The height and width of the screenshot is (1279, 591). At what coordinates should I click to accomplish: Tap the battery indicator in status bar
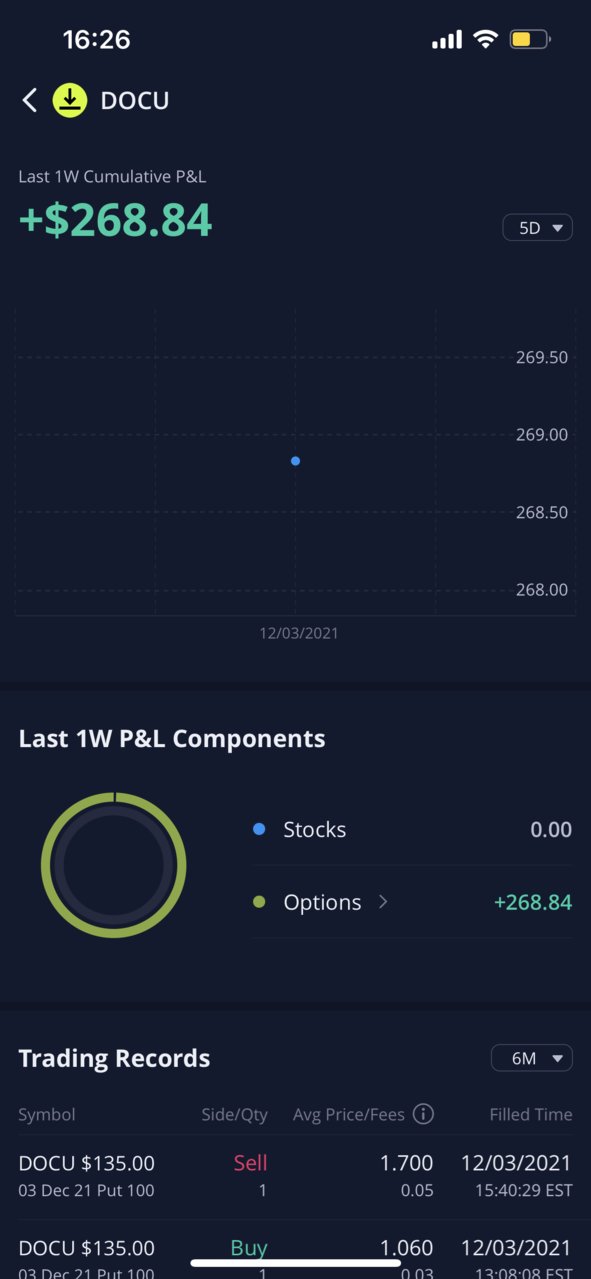click(530, 40)
